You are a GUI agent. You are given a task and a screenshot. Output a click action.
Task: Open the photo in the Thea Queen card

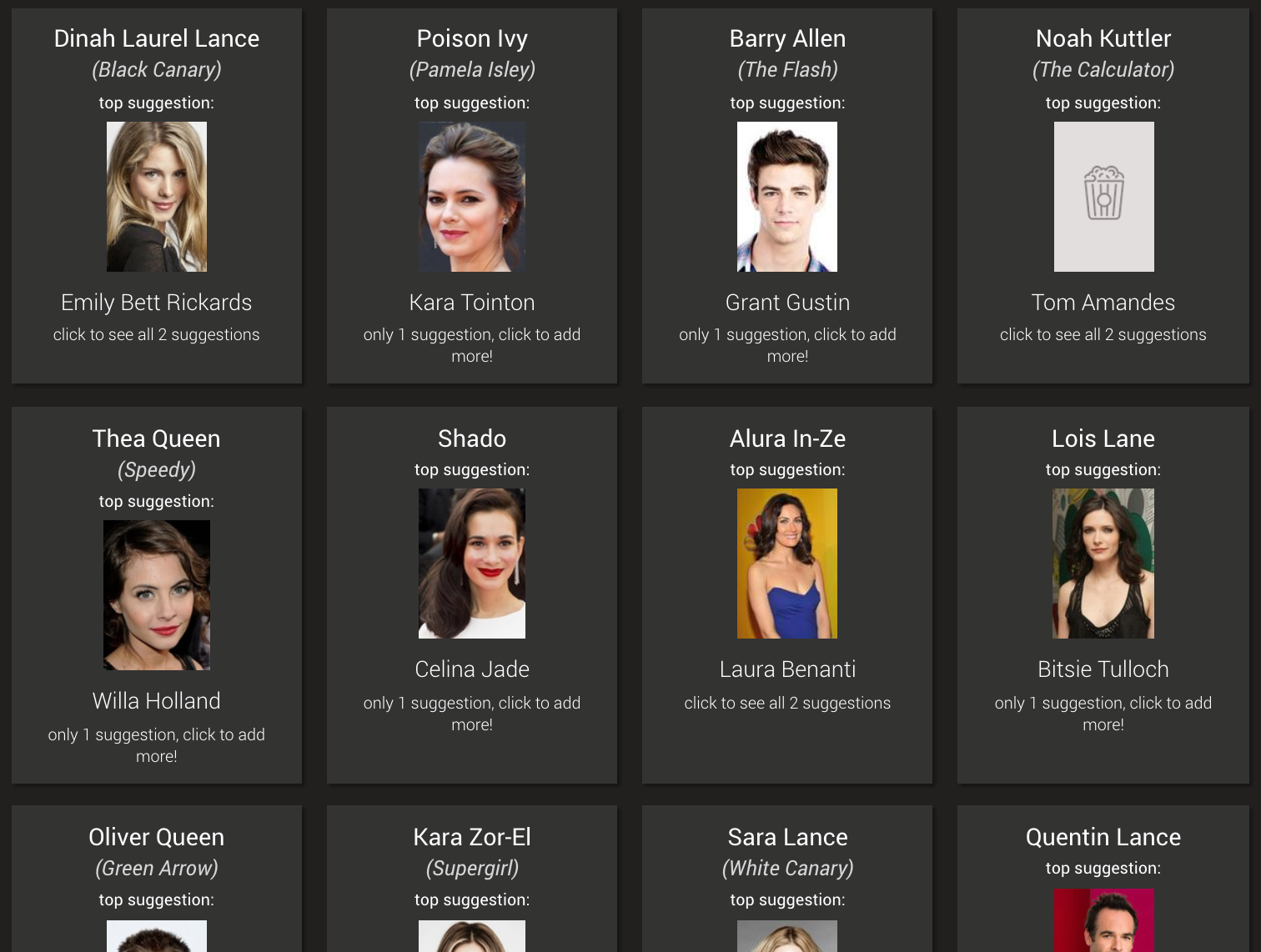[157, 595]
